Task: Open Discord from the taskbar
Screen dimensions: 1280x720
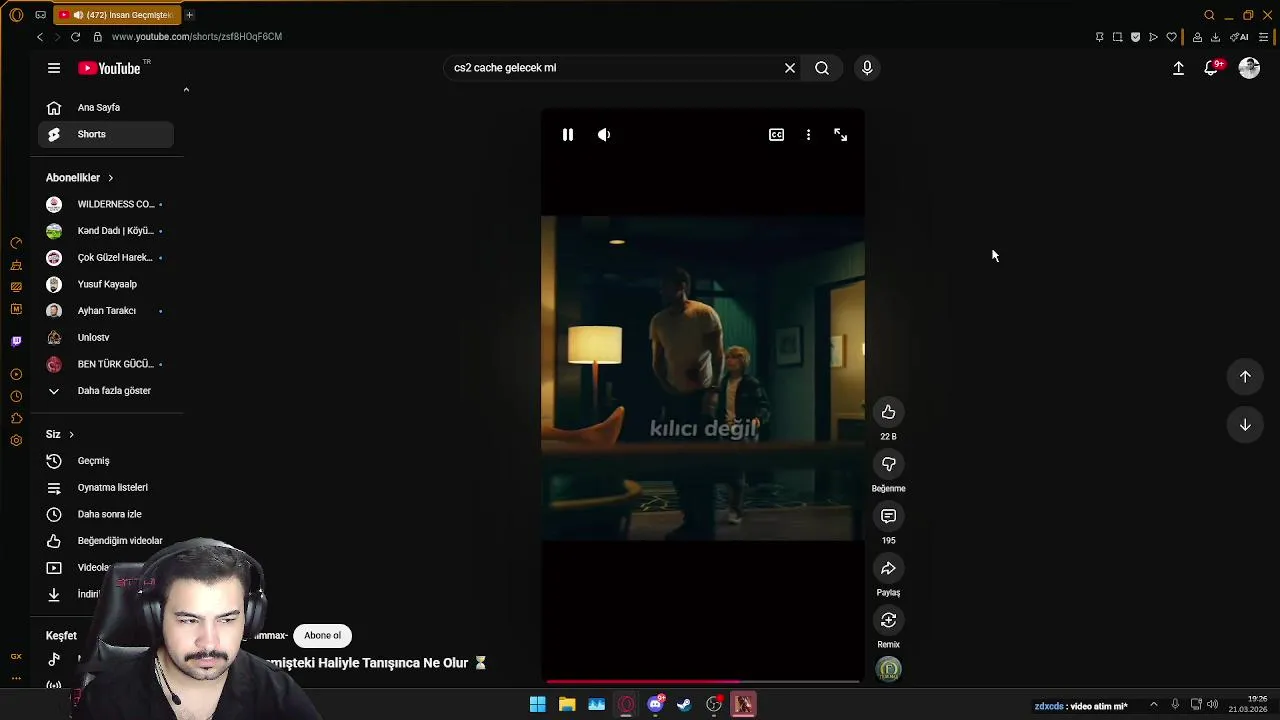Action: click(655, 705)
